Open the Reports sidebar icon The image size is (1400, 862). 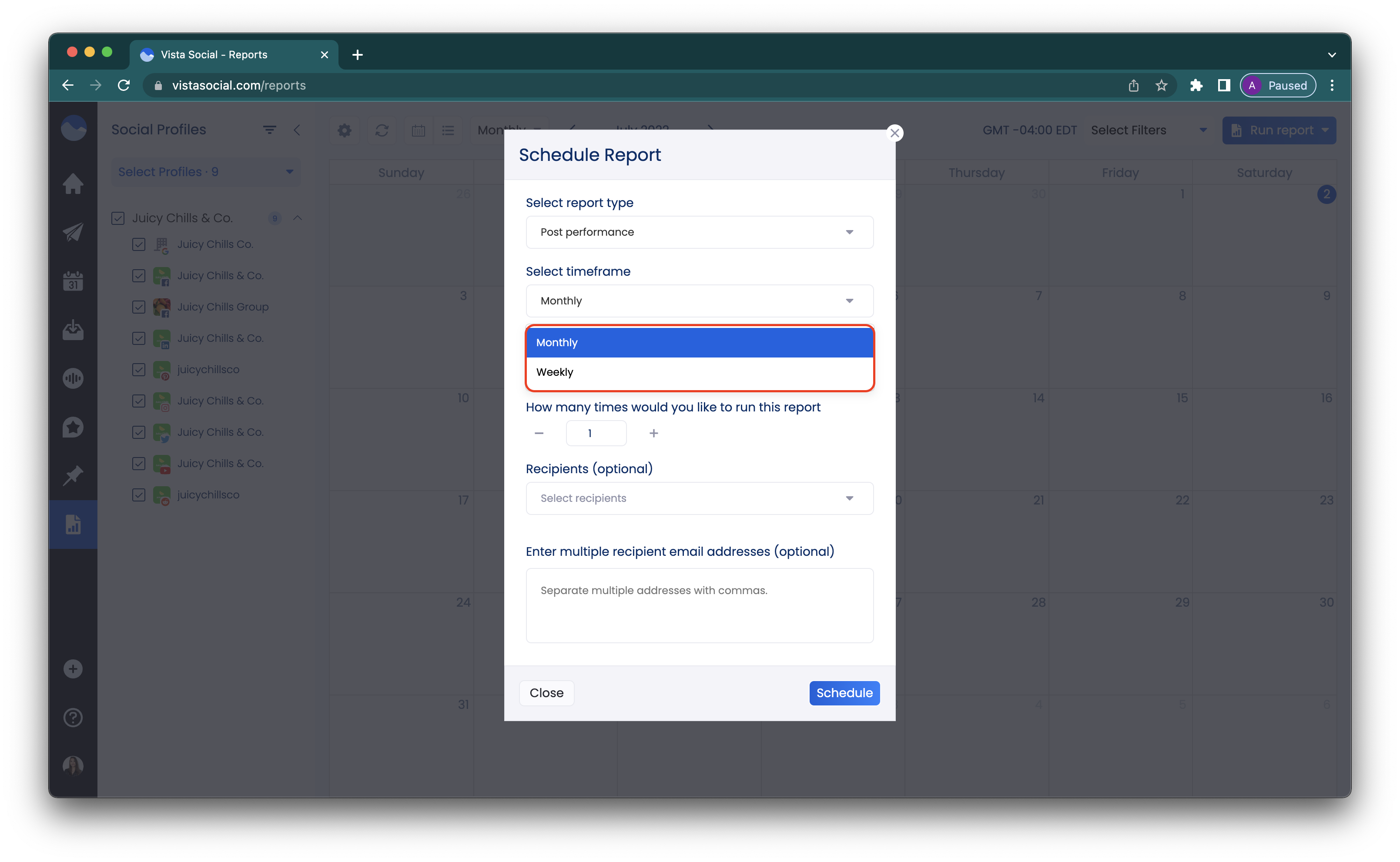coord(73,525)
